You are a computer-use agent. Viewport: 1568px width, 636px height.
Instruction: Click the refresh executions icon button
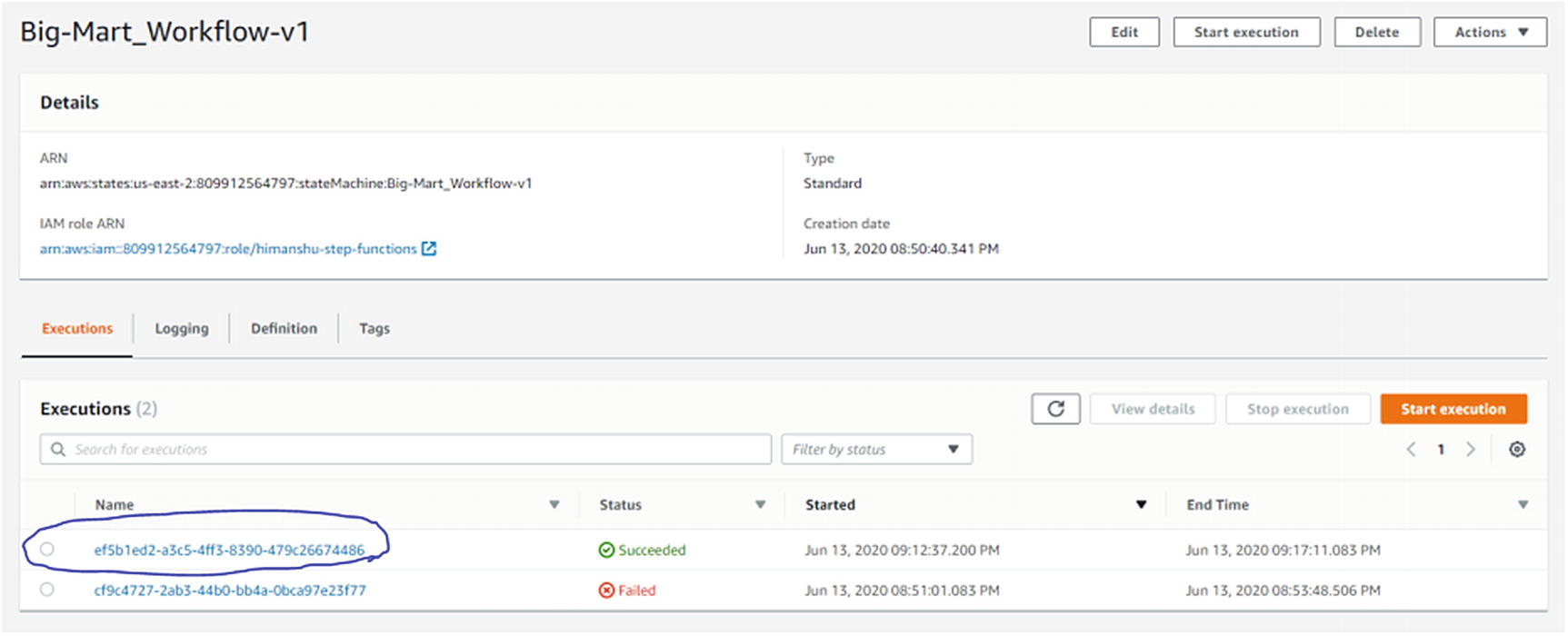1055,409
